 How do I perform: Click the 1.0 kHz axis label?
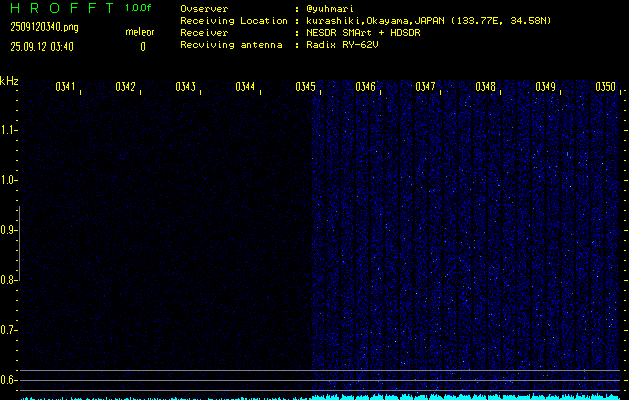click(x=8, y=180)
